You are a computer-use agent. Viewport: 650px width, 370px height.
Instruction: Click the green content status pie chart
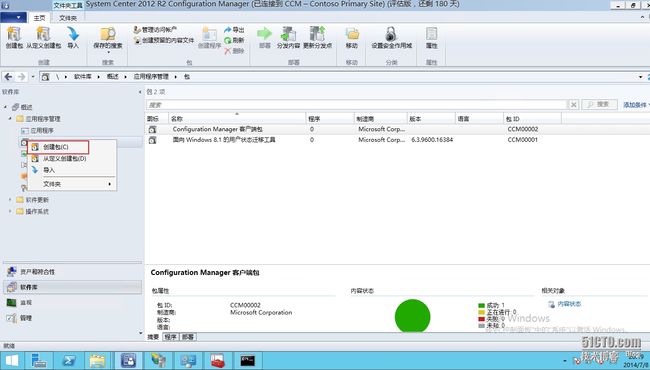coord(412,317)
